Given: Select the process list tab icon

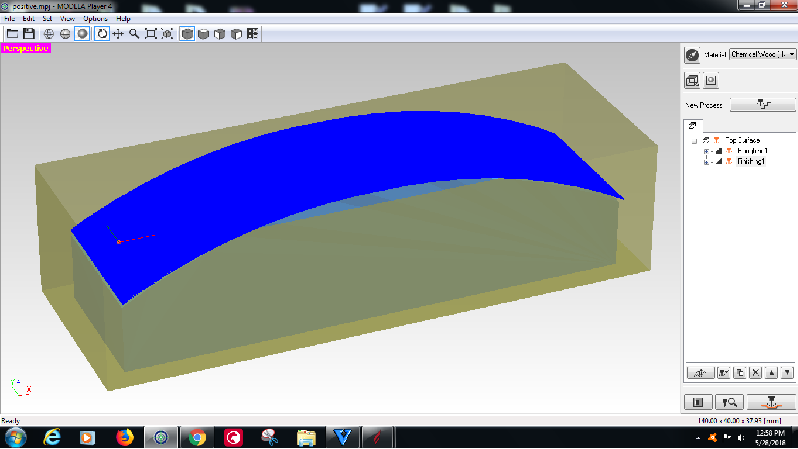Looking at the screenshot, I should click(693, 126).
